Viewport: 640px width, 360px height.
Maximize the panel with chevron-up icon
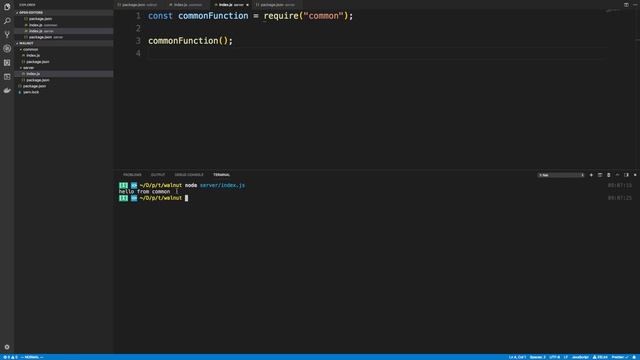point(618,175)
